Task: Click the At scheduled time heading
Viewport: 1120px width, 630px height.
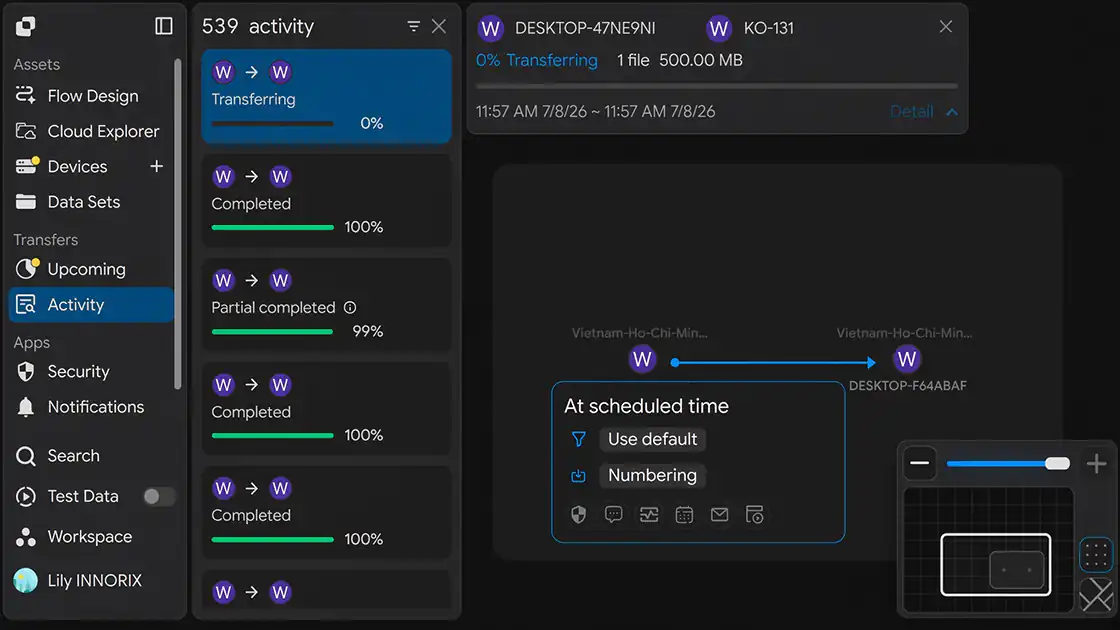Action: [x=646, y=406]
